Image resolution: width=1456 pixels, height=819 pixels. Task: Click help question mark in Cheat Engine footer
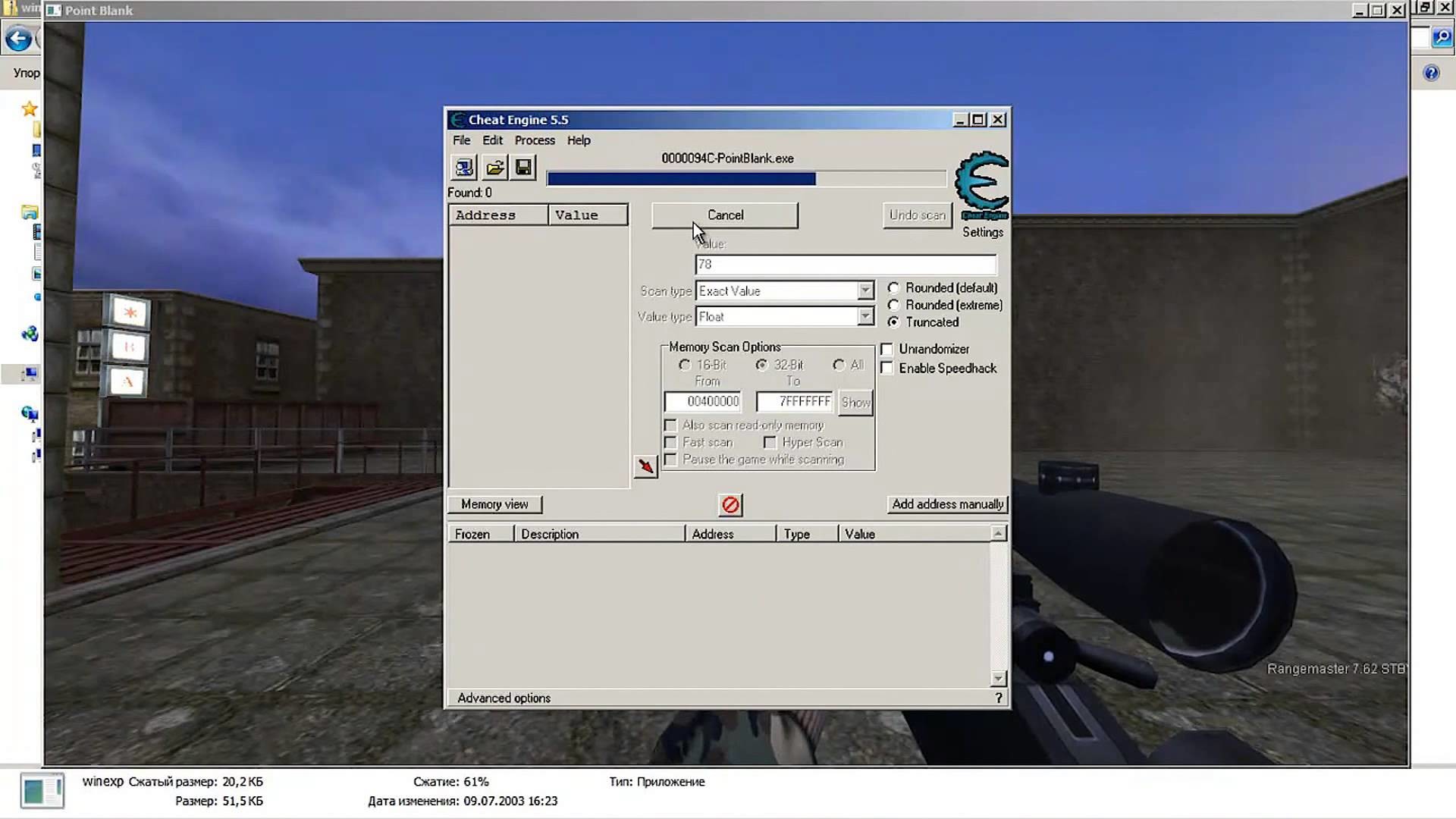pos(998,698)
